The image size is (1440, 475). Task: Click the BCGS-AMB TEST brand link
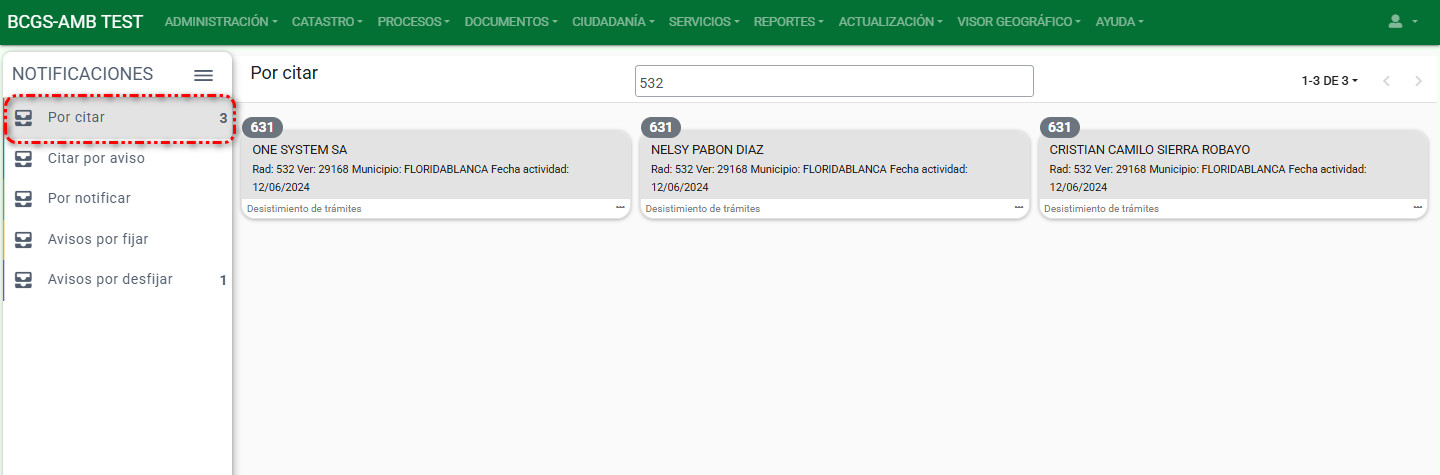(75, 21)
